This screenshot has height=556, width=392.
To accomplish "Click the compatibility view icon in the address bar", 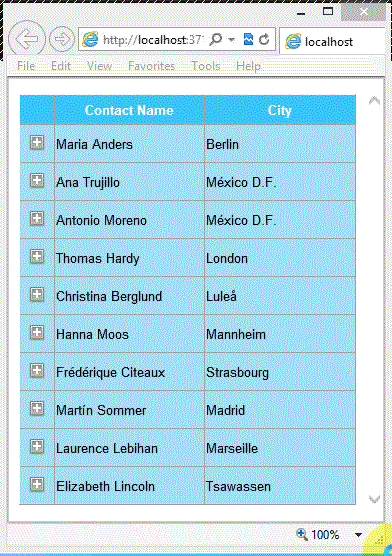I will pos(249,39).
